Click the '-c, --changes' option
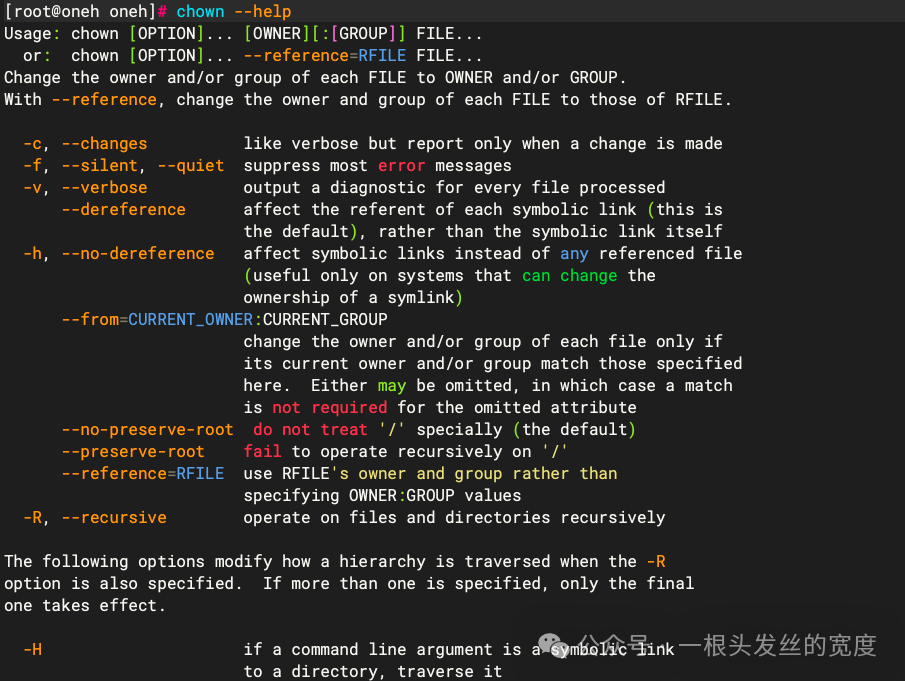This screenshot has width=905, height=681. [85, 144]
